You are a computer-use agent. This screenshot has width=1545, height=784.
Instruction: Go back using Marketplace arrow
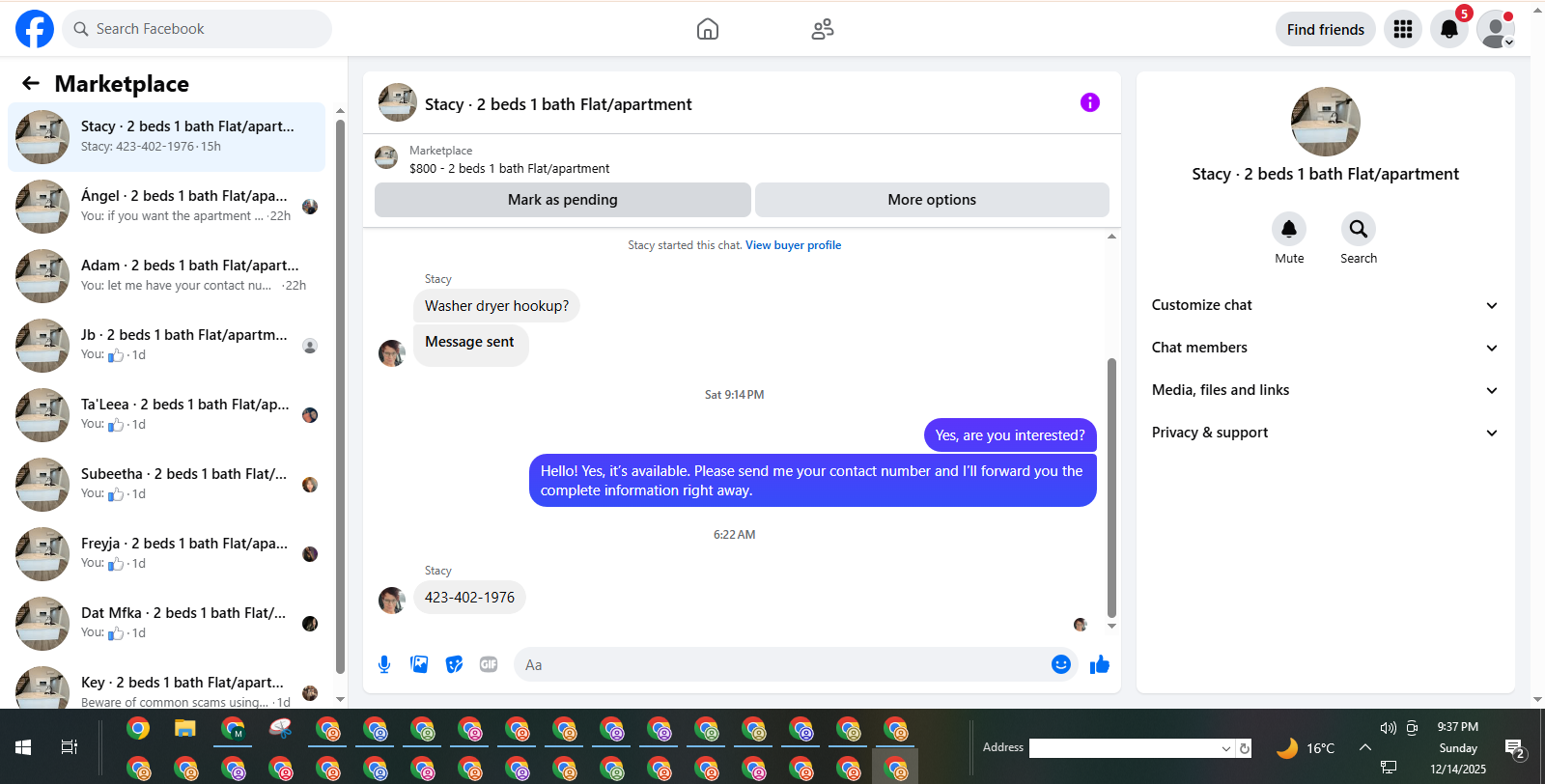(x=31, y=83)
